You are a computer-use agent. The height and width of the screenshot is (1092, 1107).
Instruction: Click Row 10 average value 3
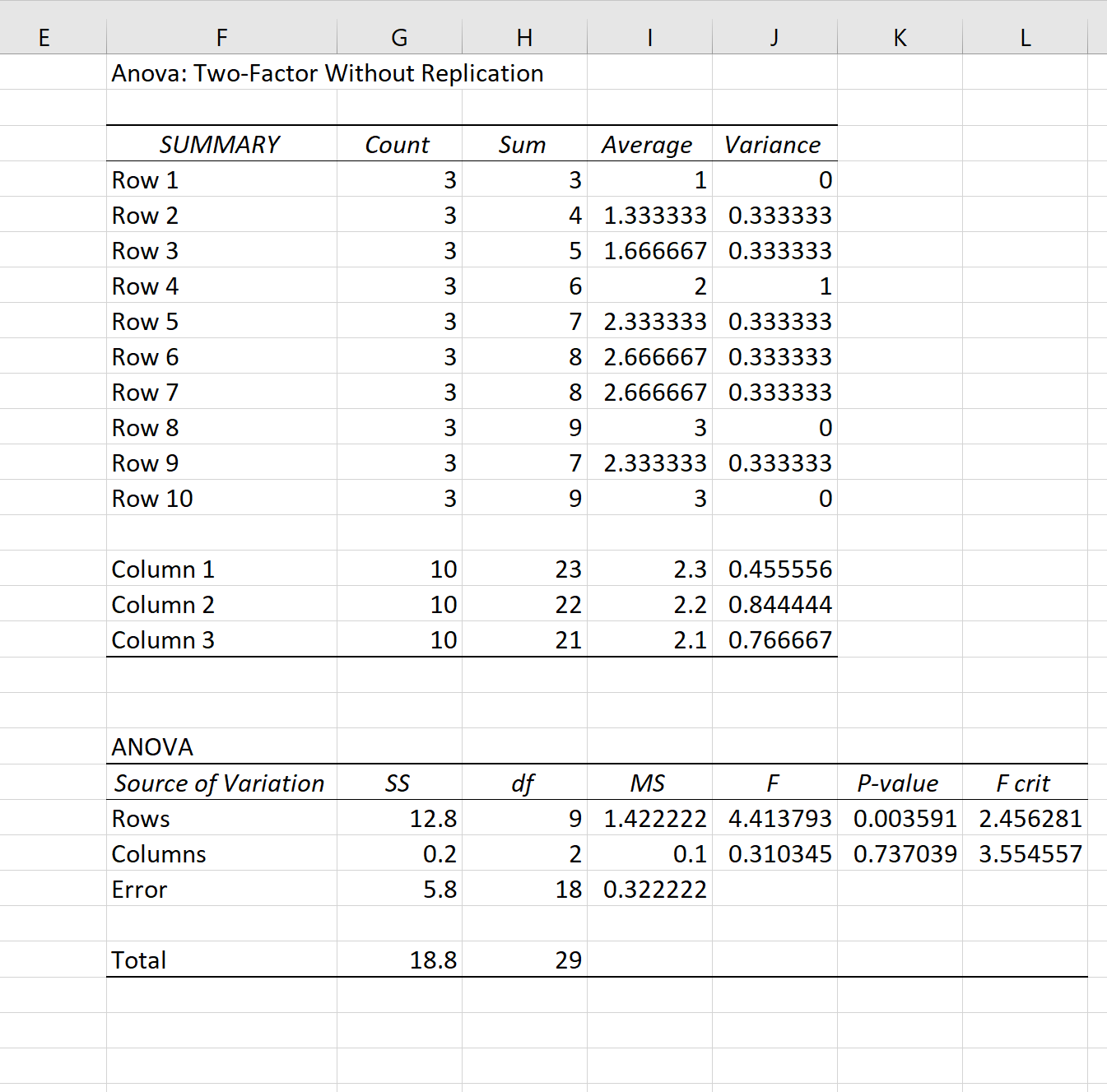point(649,498)
